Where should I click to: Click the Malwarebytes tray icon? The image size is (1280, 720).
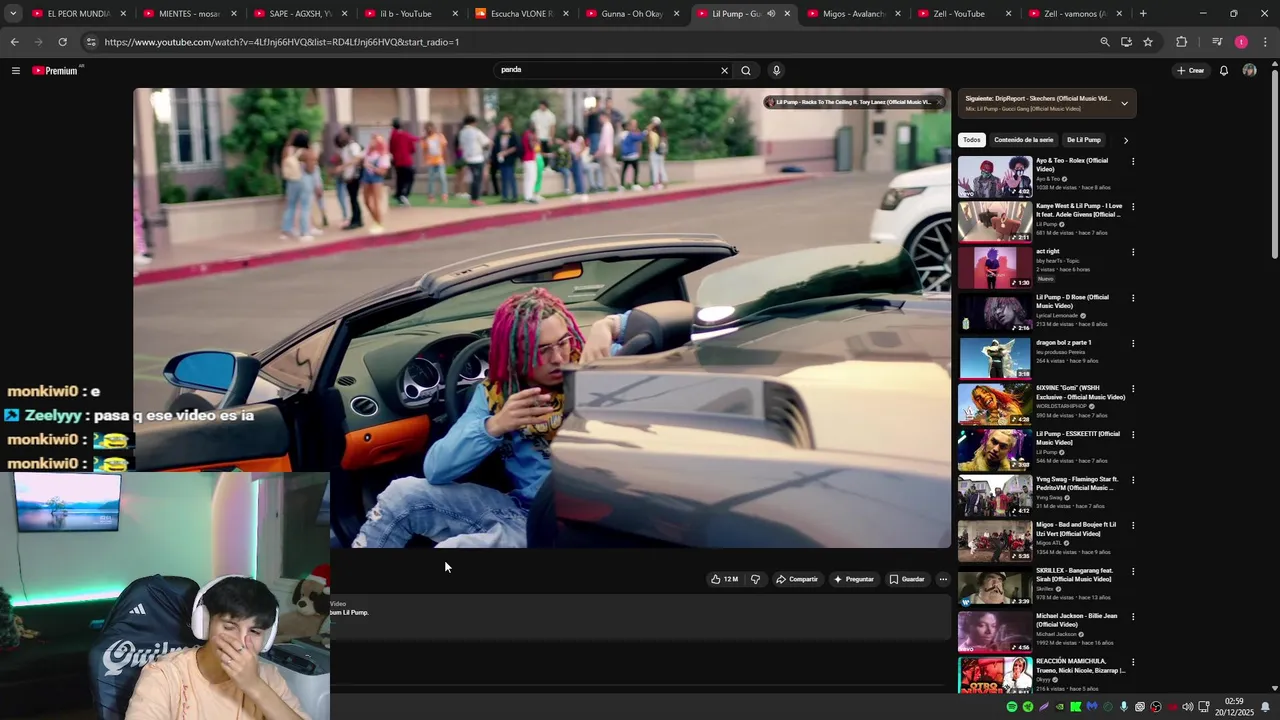tap(1091, 707)
